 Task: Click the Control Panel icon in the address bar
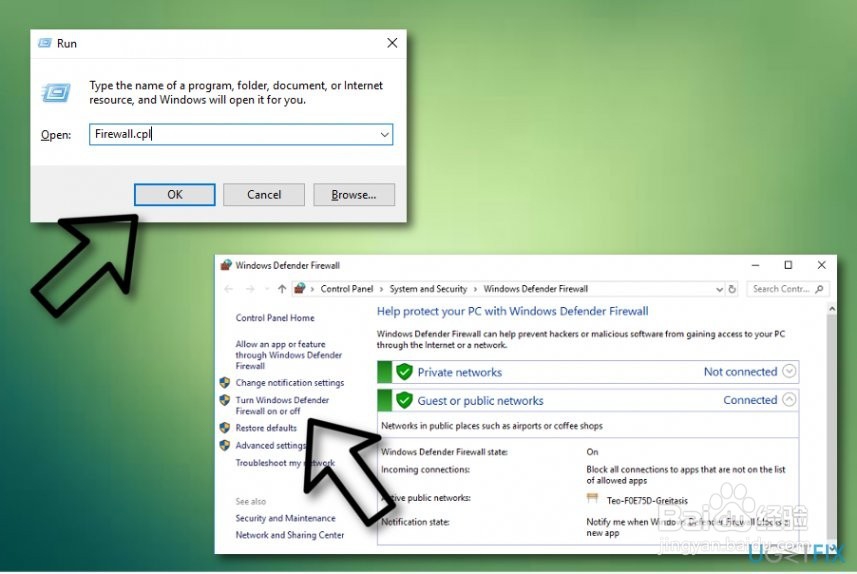(299, 288)
